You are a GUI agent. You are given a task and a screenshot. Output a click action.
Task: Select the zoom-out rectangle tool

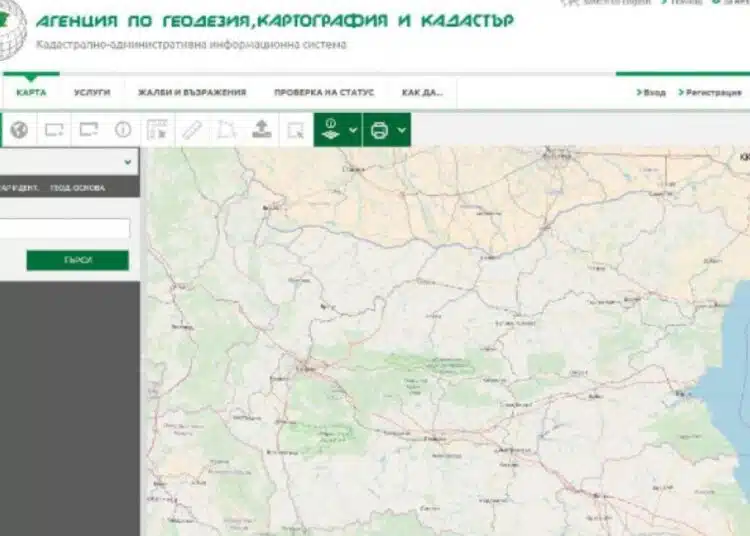coord(89,130)
